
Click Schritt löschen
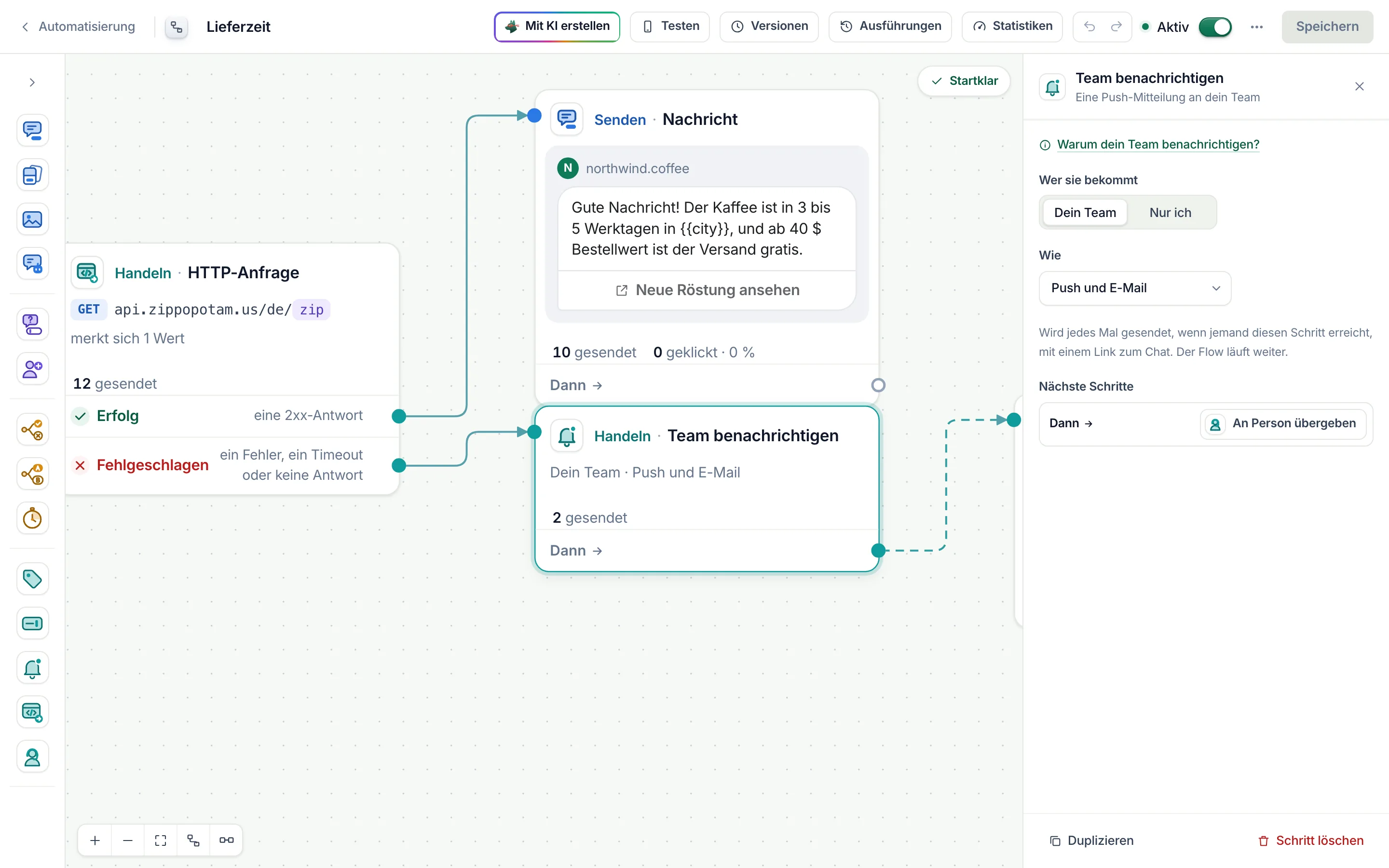1310,841
